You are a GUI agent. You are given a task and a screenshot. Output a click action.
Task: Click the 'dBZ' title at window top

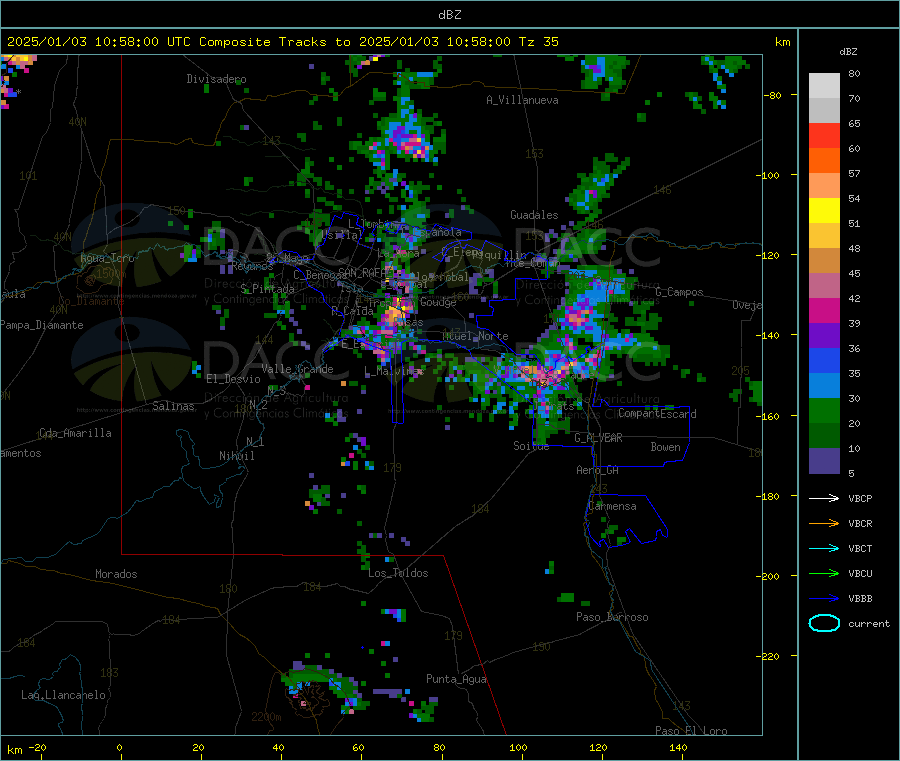click(449, 15)
